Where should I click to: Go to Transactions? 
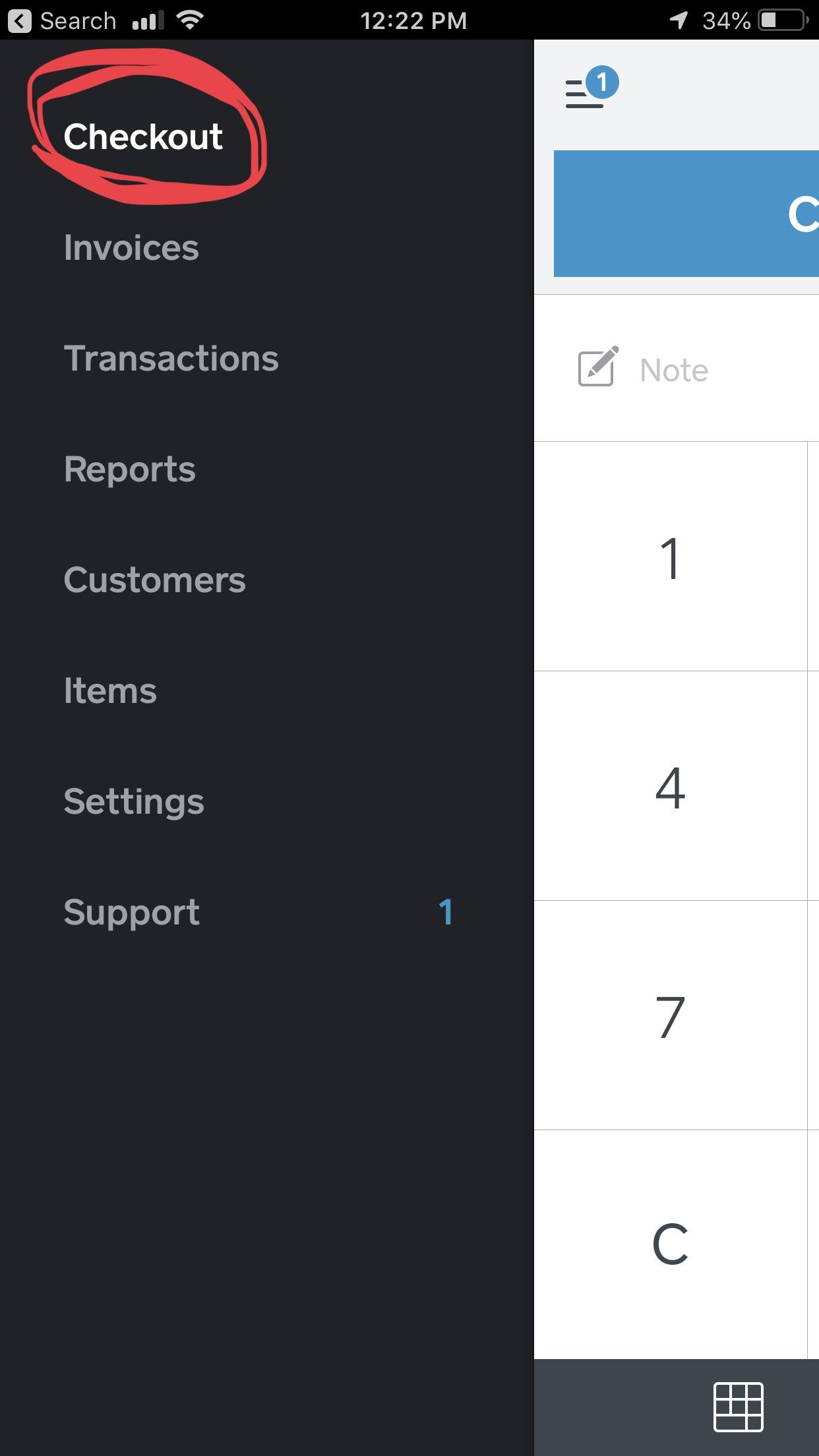171,358
